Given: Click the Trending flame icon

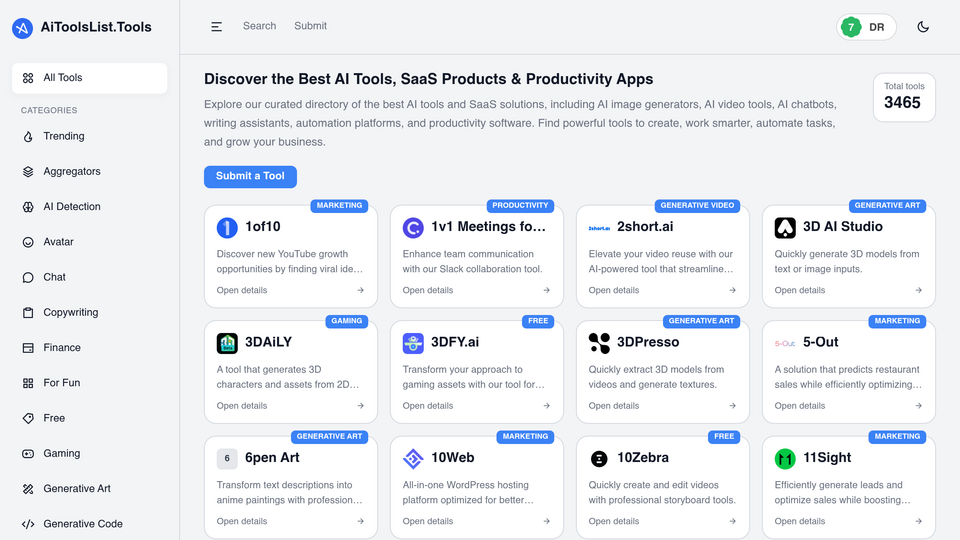Looking at the screenshot, I should pos(28,137).
